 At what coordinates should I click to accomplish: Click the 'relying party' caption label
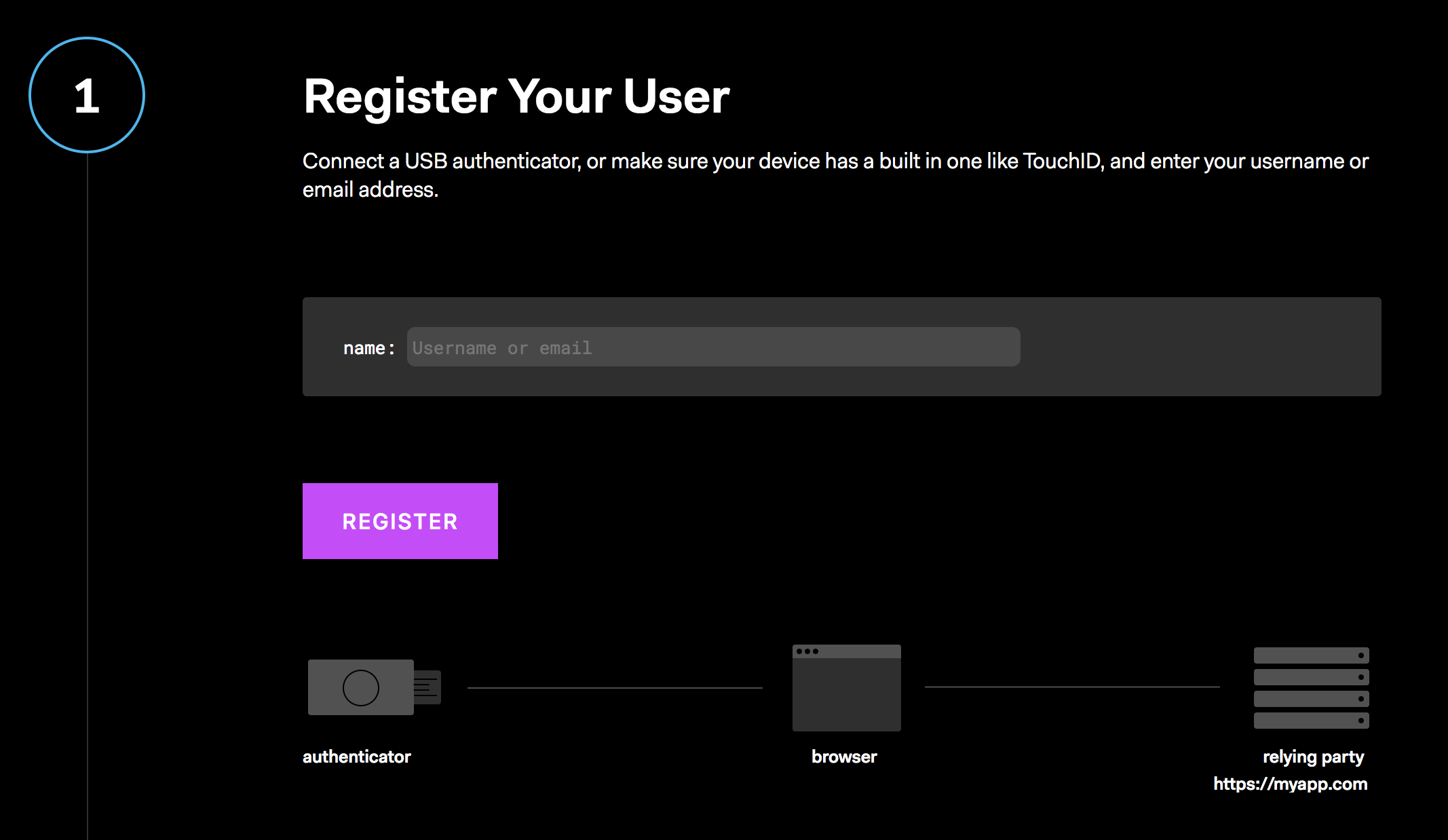1313,757
